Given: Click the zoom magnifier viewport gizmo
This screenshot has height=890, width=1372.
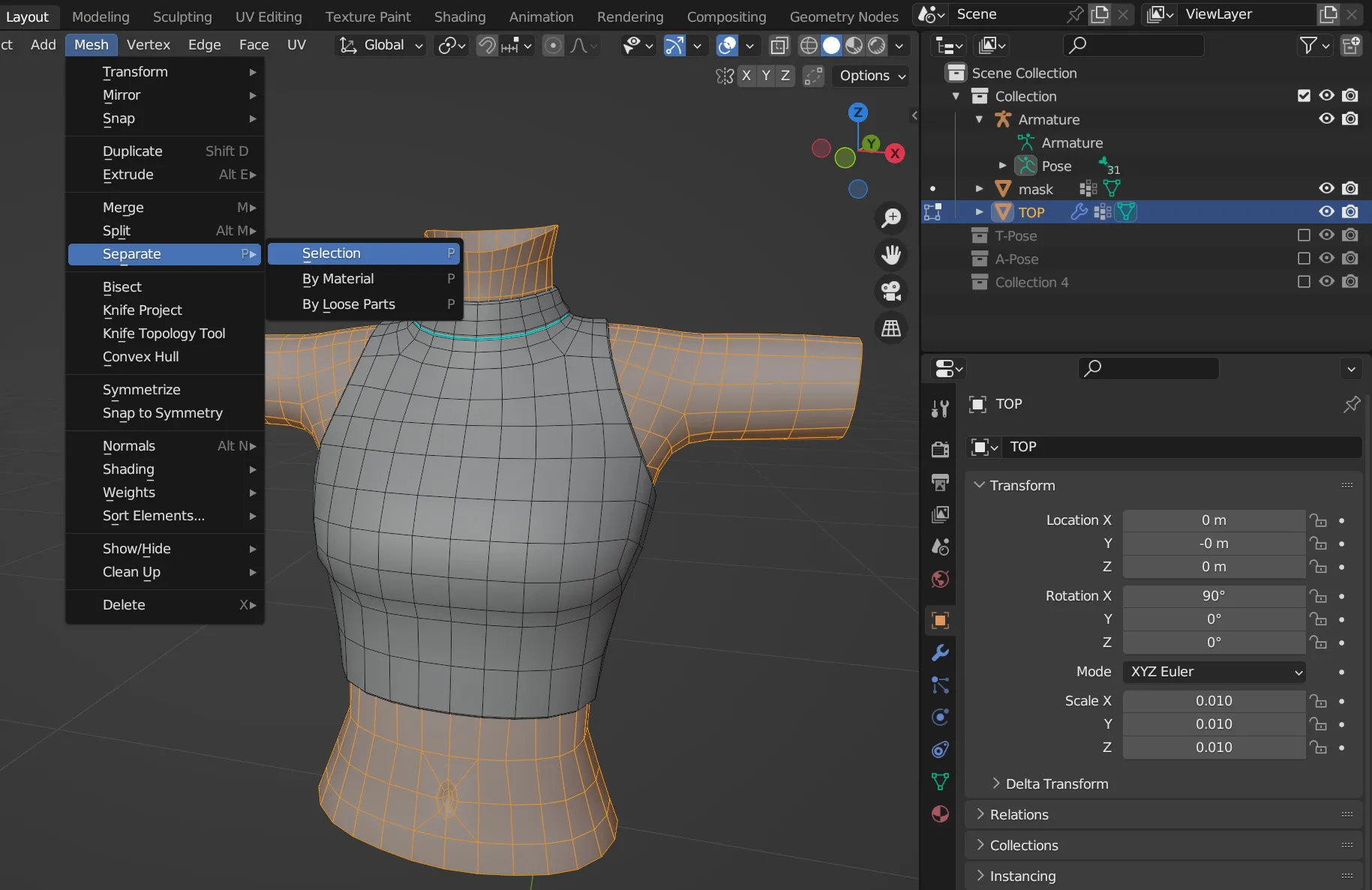Looking at the screenshot, I should click(x=891, y=218).
